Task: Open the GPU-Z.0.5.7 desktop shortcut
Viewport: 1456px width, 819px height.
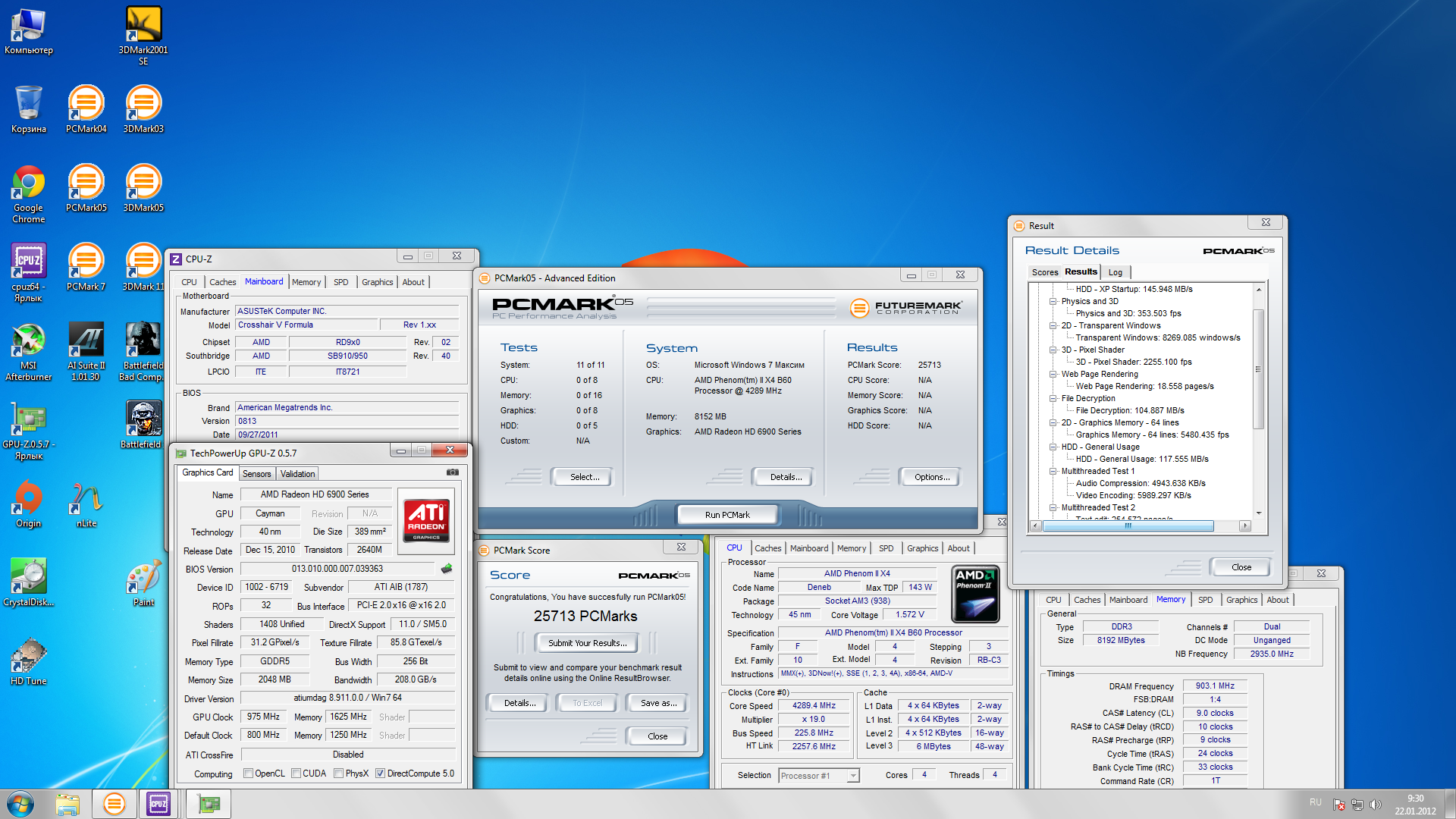Action: click(x=29, y=430)
